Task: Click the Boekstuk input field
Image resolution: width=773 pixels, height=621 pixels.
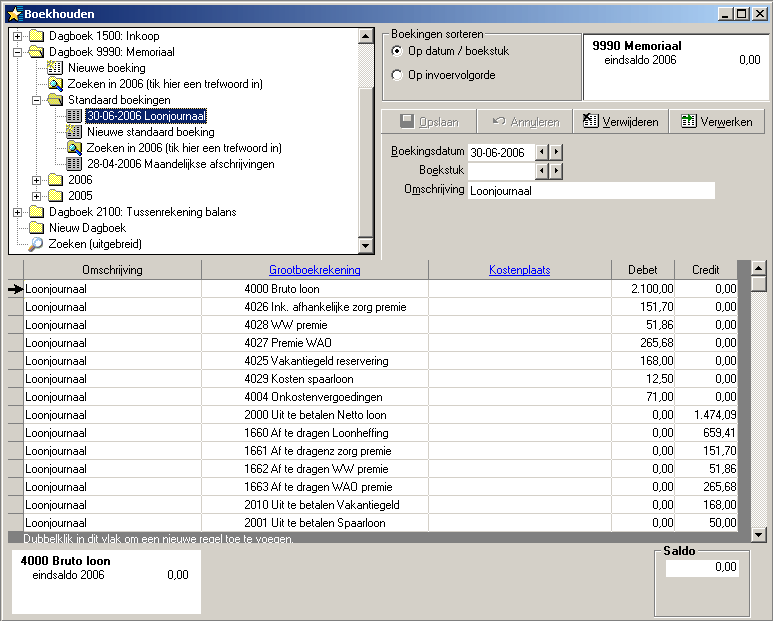Action: (x=501, y=171)
